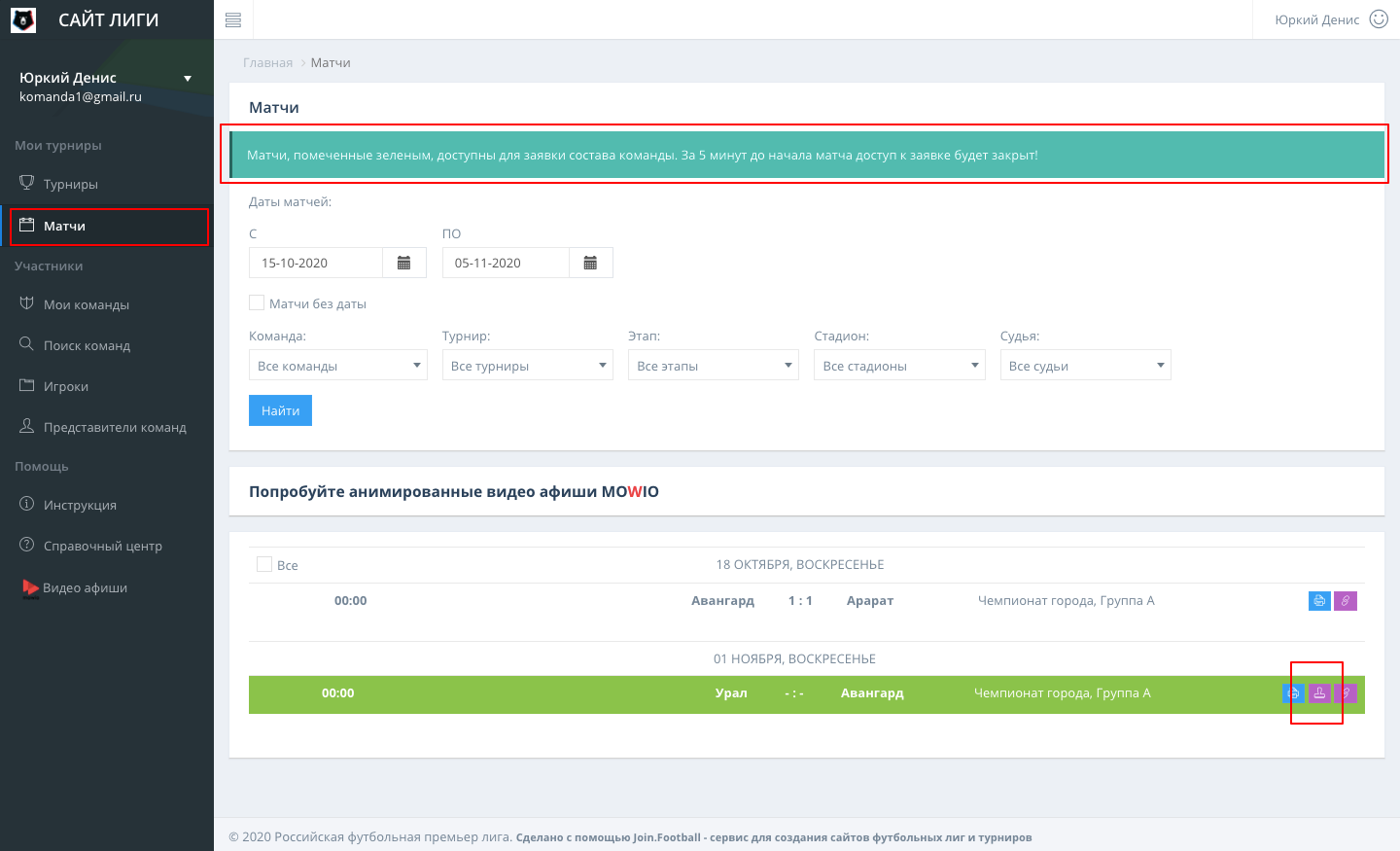Open Поиск команд in sidebar
This screenshot has height=851, width=1400.
pyautogui.click(x=107, y=345)
